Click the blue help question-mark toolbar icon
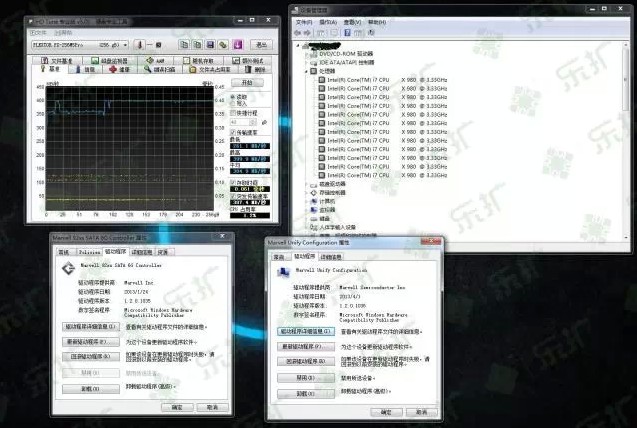The image size is (637, 428). (x=347, y=32)
